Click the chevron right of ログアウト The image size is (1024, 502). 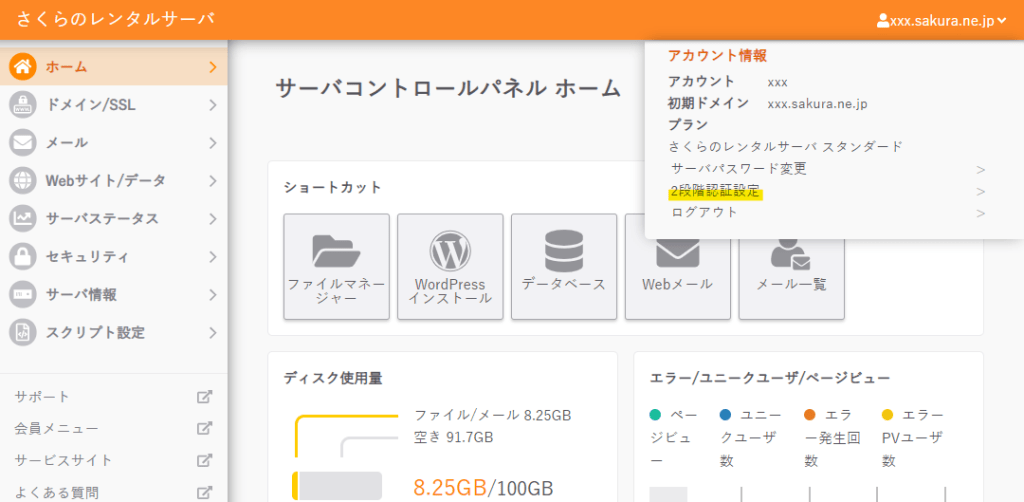coord(980,213)
